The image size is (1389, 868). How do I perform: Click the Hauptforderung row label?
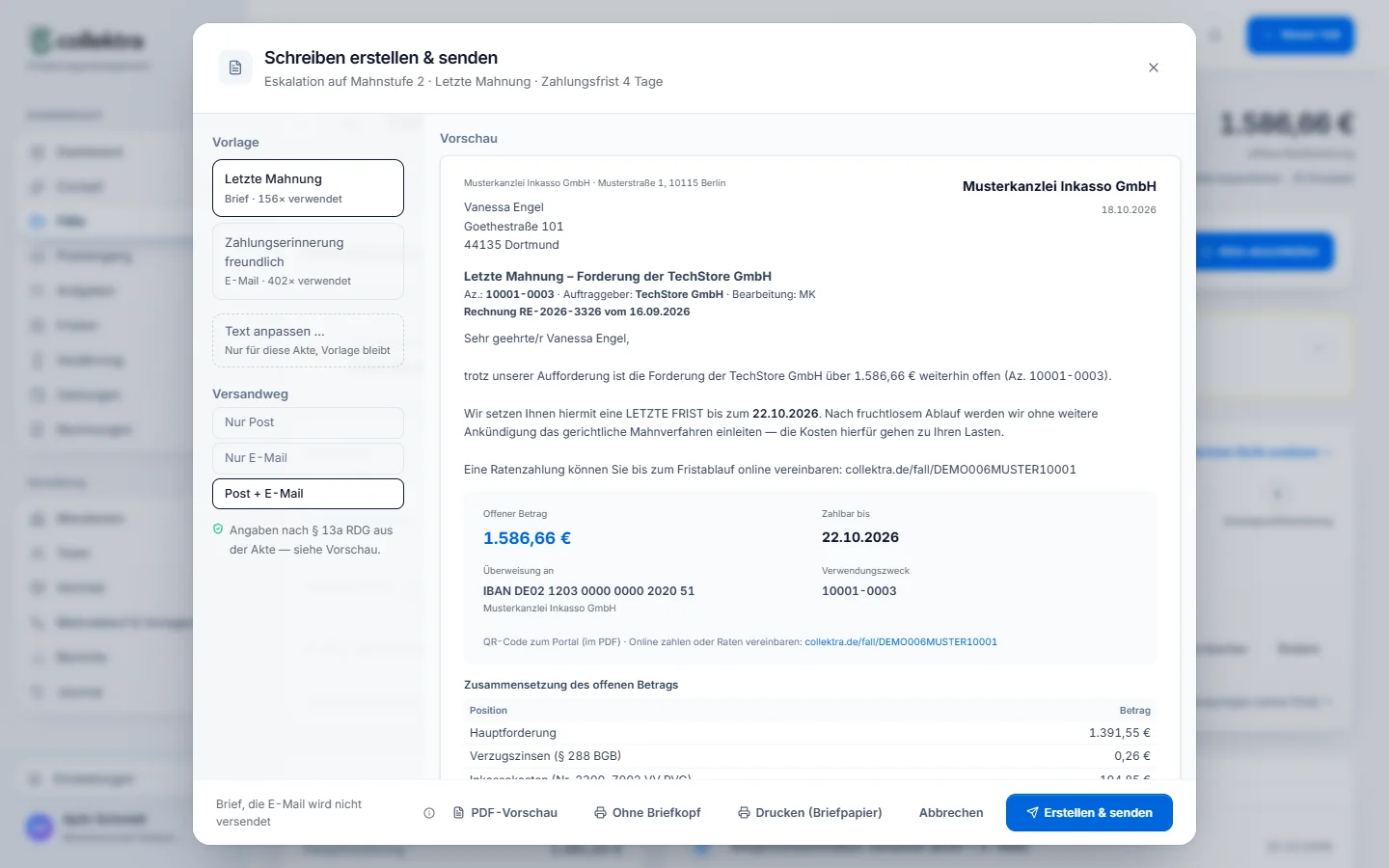click(x=513, y=733)
